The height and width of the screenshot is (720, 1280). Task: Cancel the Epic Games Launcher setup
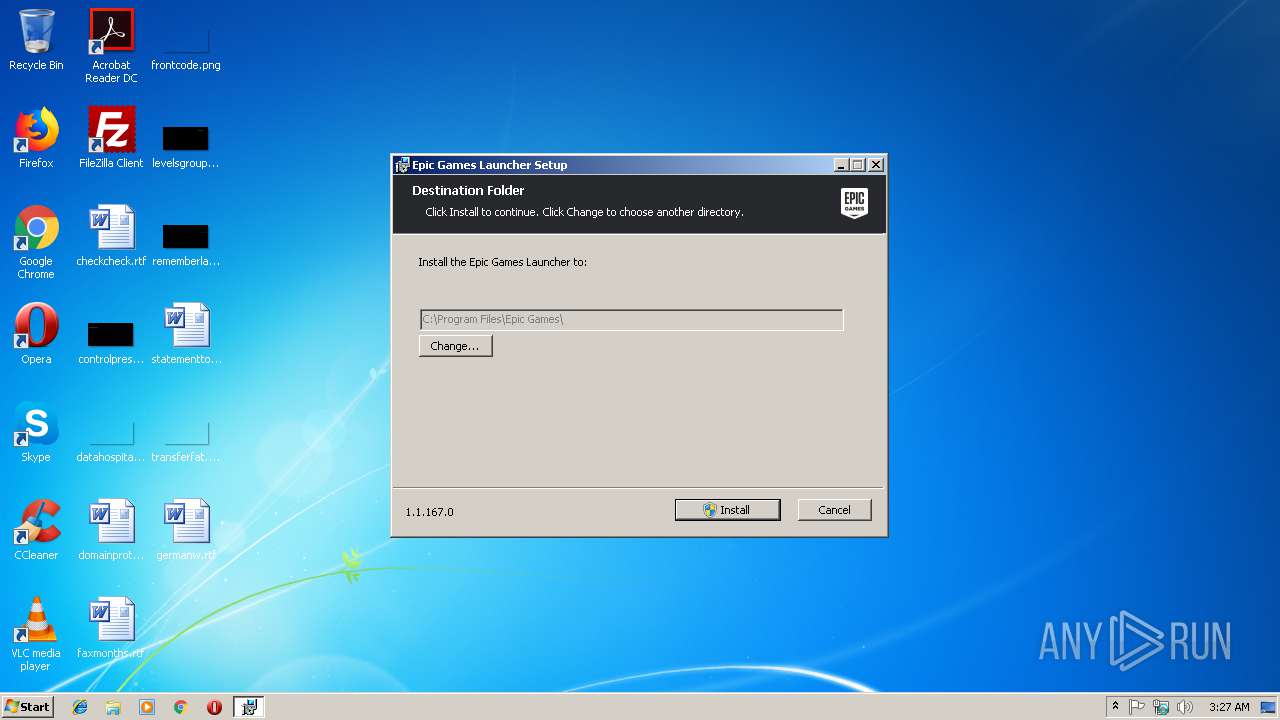(834, 510)
